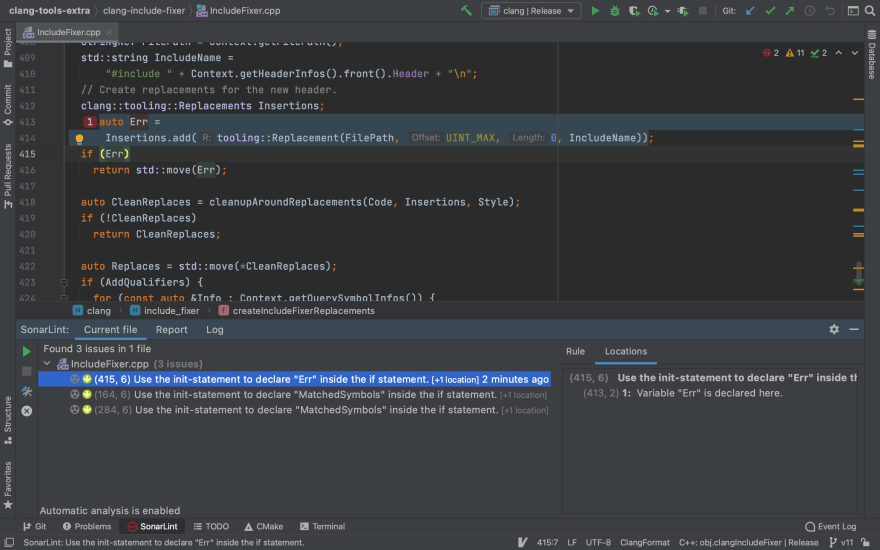Click the Stop square in top toolbar
The image size is (880, 550).
(702, 11)
